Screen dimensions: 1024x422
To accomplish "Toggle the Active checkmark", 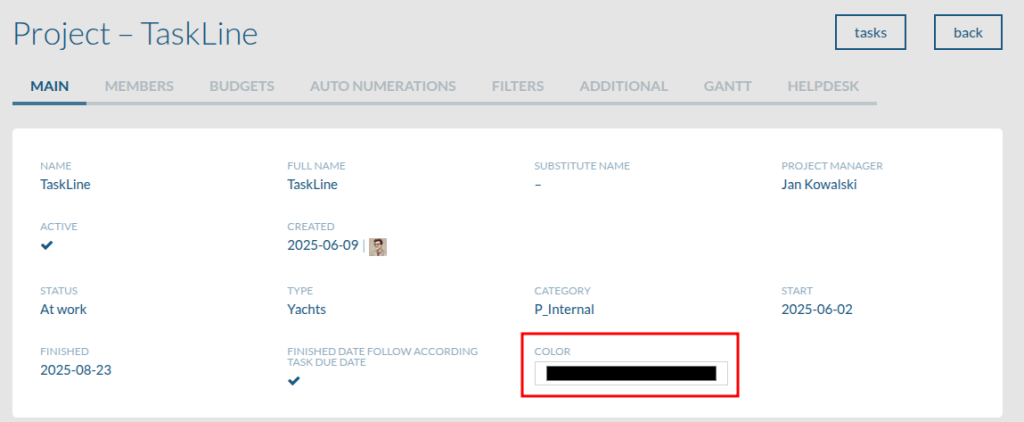I will 47,246.
